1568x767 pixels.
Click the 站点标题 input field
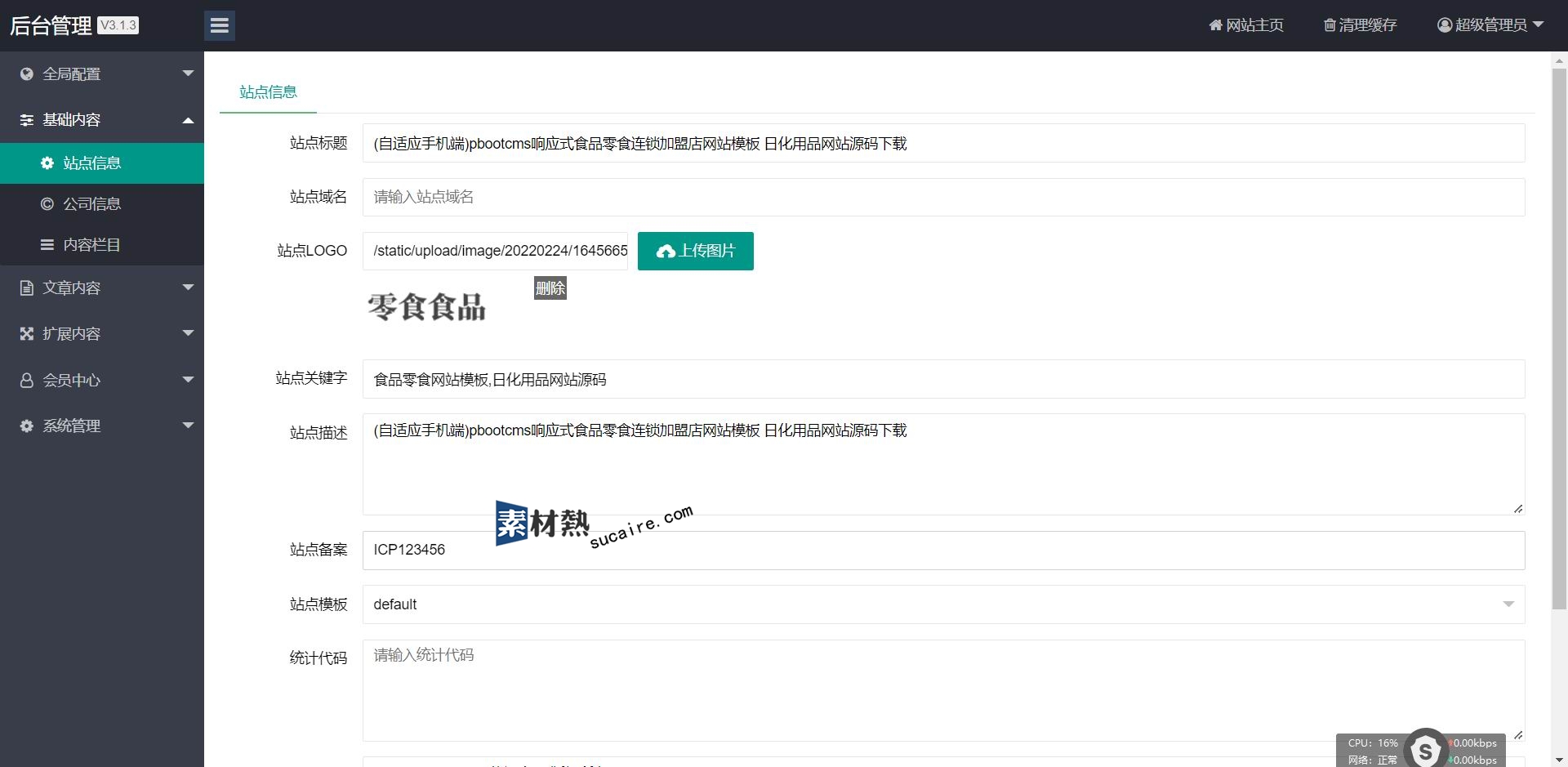click(x=943, y=143)
